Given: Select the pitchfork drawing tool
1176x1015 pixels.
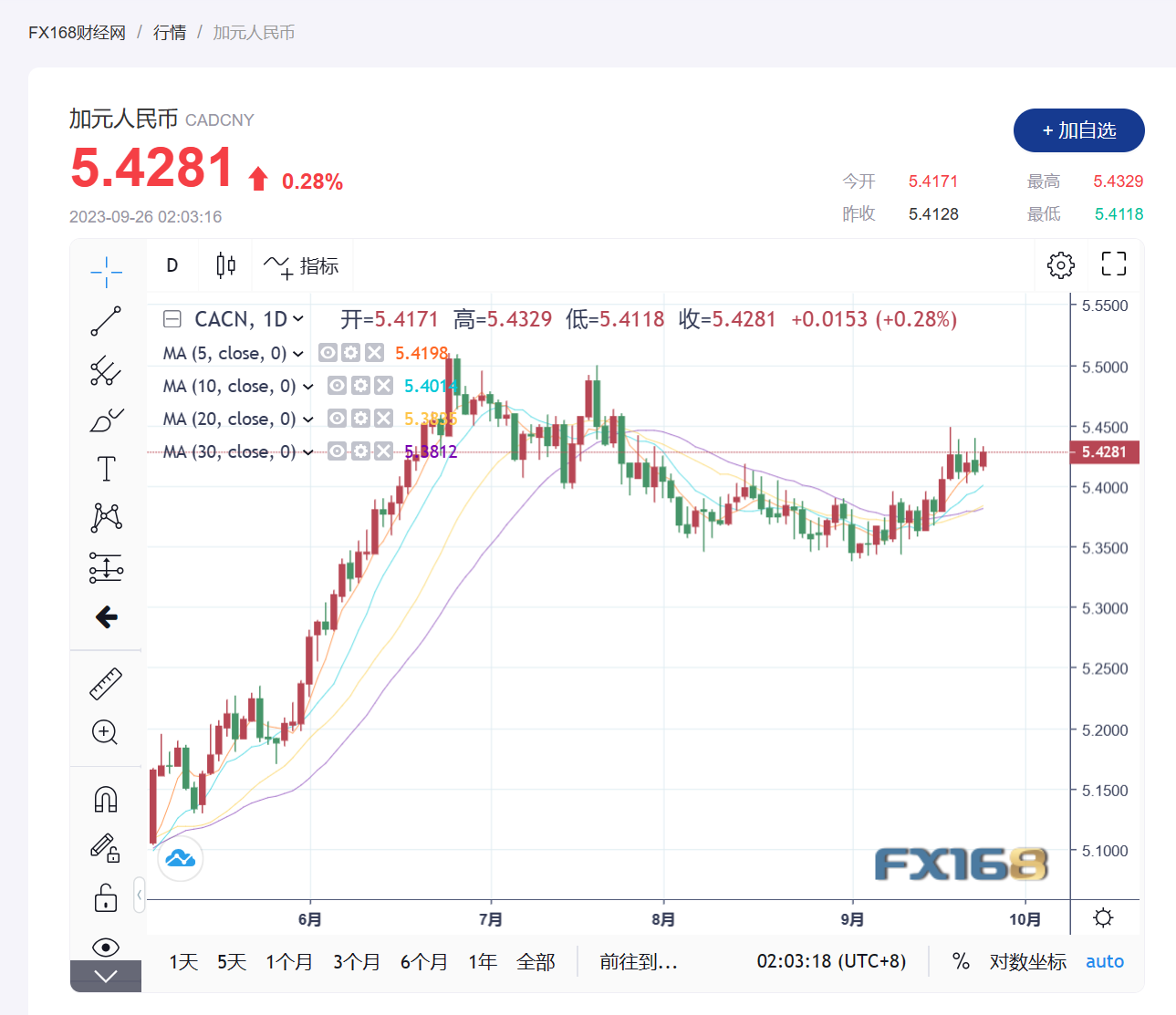Looking at the screenshot, I should pyautogui.click(x=106, y=370).
